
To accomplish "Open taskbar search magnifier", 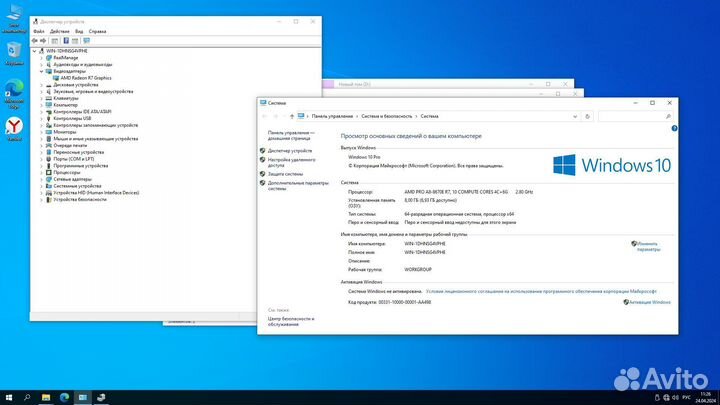I will pyautogui.click(x=27, y=398).
